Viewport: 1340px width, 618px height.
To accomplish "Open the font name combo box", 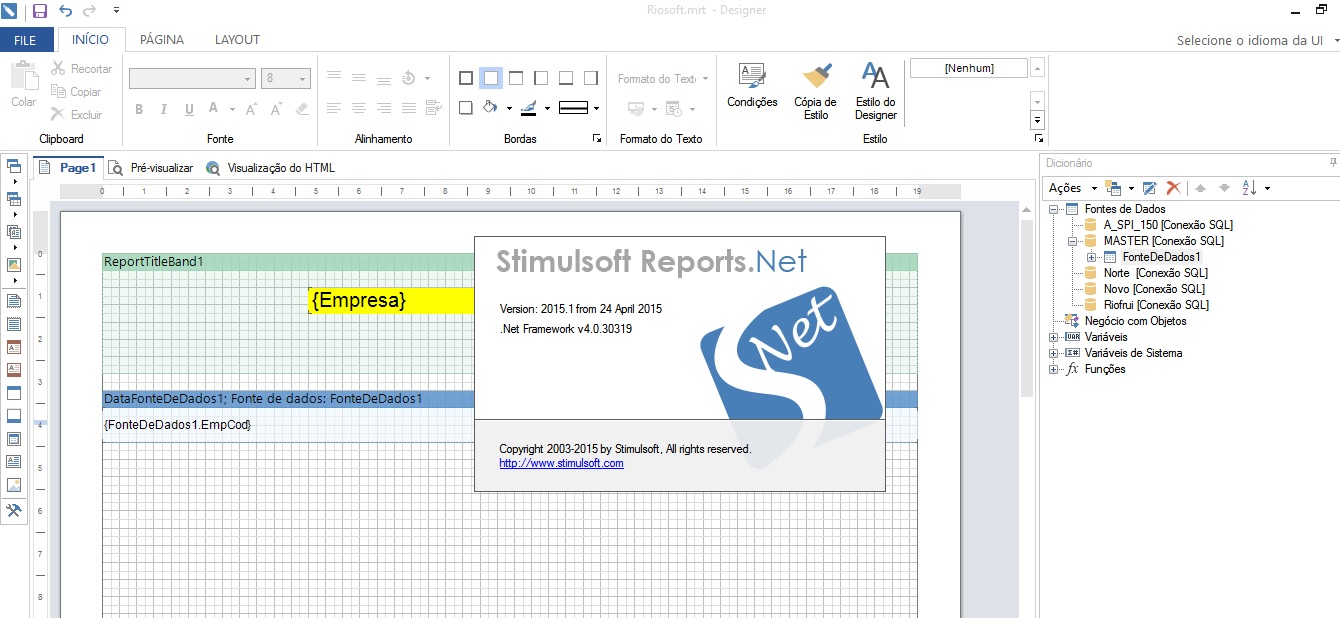I will 193,78.
